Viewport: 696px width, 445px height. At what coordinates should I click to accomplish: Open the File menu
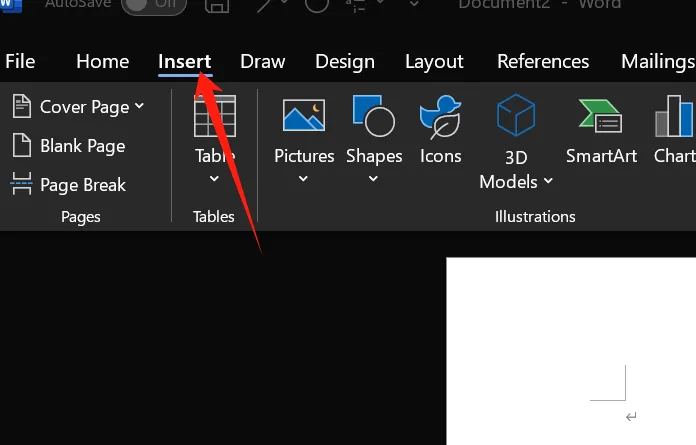(20, 61)
